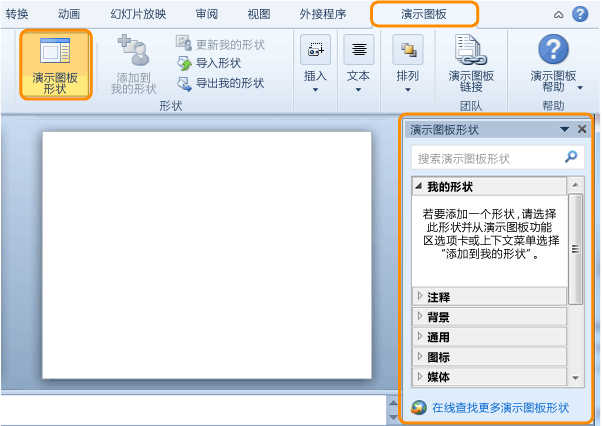Expand the 注释 category

pyautogui.click(x=489, y=297)
